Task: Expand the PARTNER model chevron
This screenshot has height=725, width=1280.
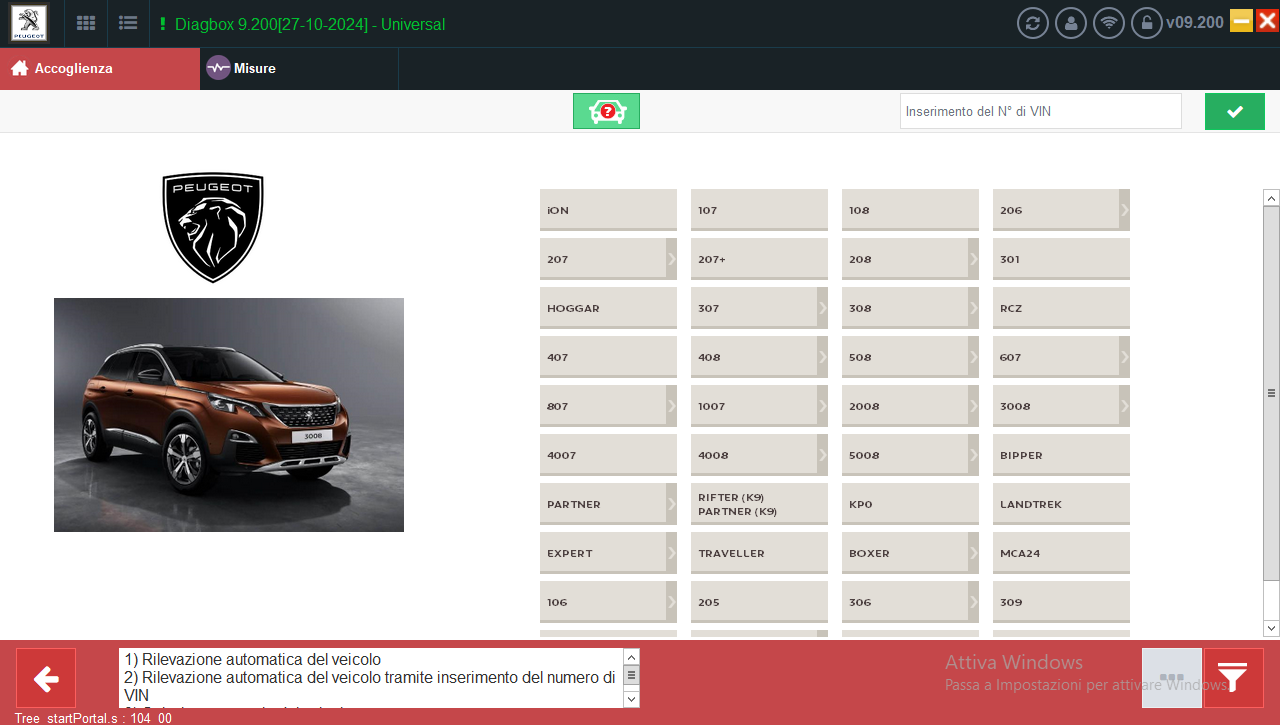Action: click(671, 504)
